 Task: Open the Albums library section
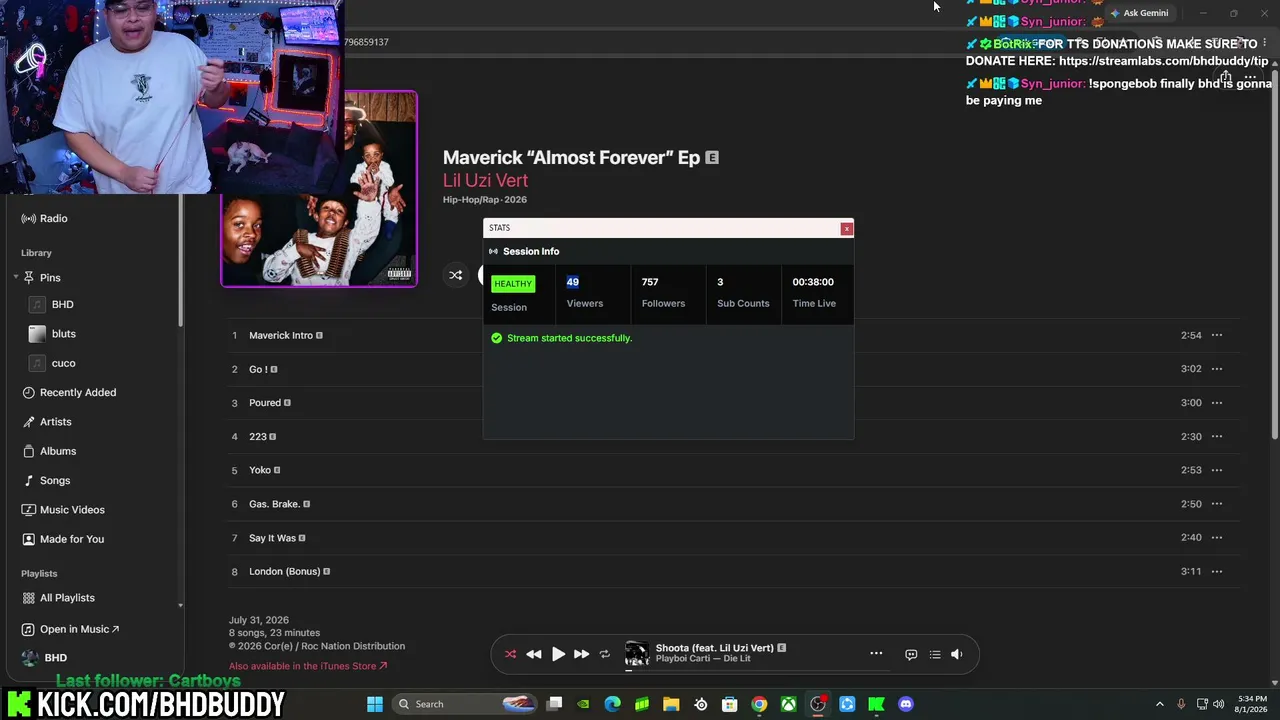tap(58, 451)
